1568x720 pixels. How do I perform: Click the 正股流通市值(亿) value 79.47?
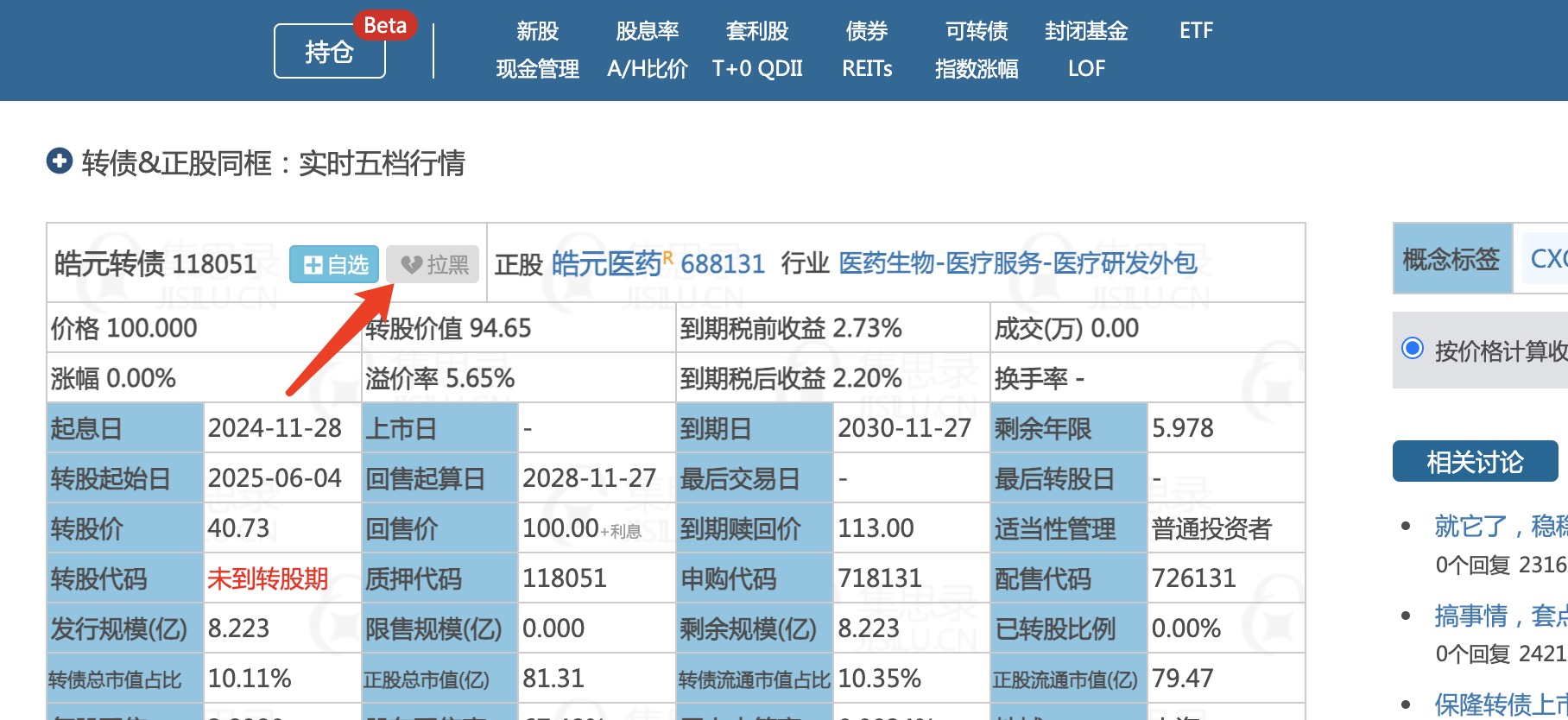(x=1183, y=679)
